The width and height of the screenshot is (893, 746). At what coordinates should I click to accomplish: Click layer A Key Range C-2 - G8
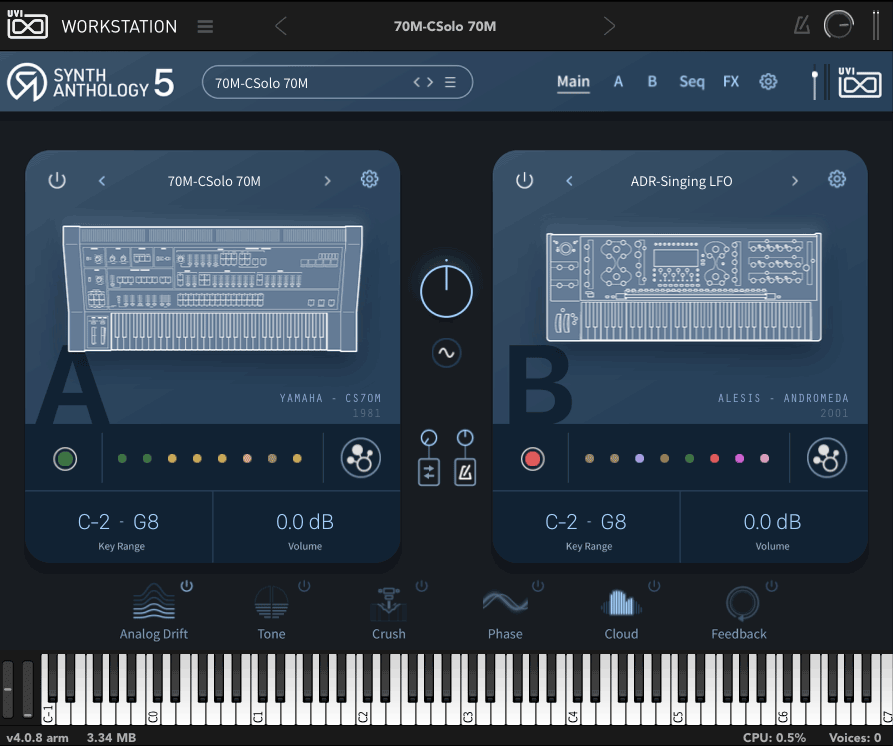point(118,522)
